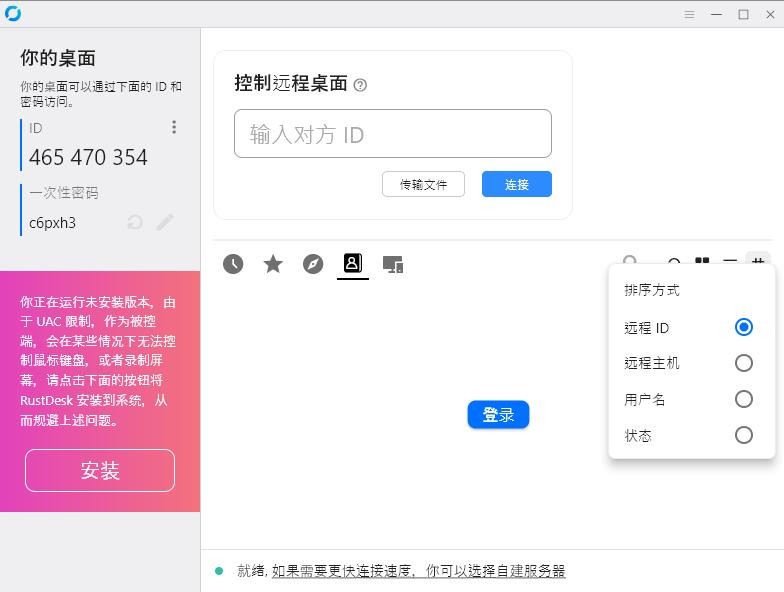Click the one-time password c6pxh3

point(52,222)
